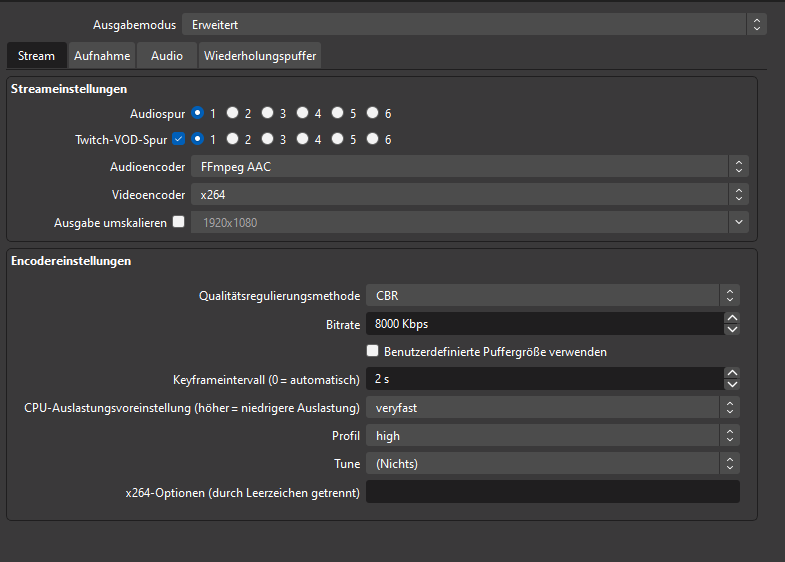Open the Qualitätsregulierungsmethode dropdown set to CBR
Viewport: 785px width, 562px height.
point(553,295)
